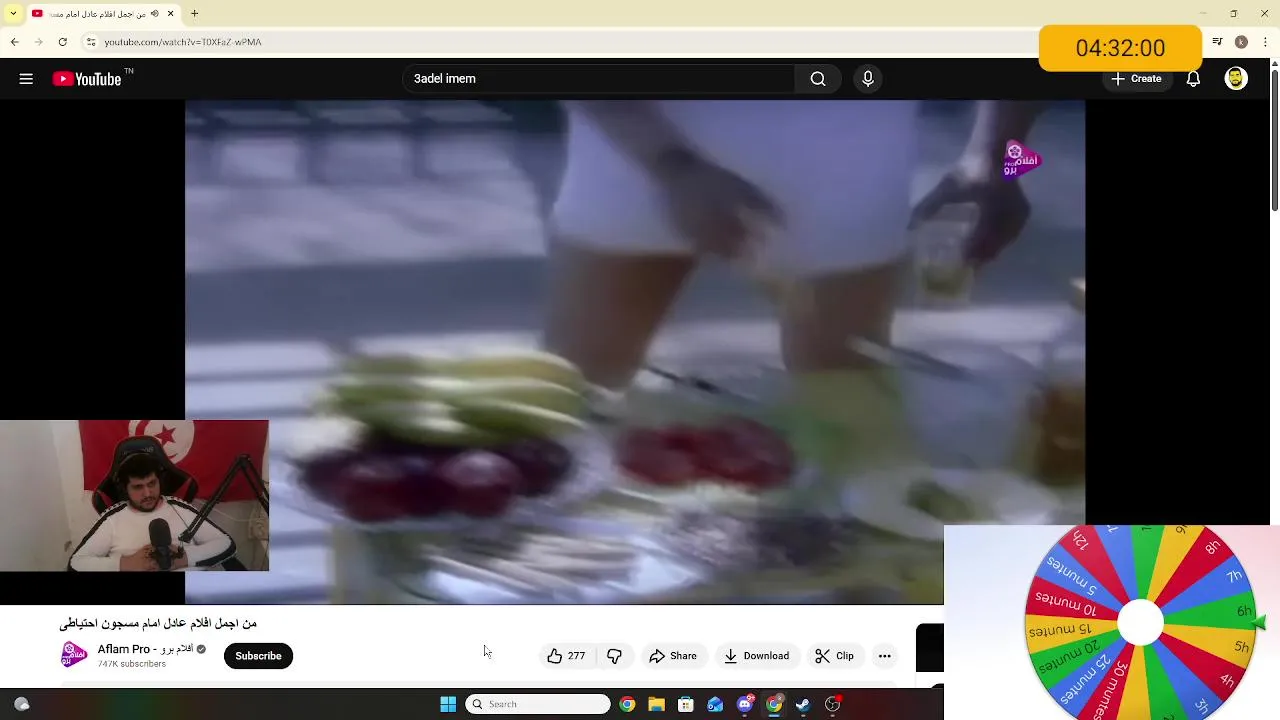
Task: Open Discord from the taskbar
Action: (x=745, y=704)
